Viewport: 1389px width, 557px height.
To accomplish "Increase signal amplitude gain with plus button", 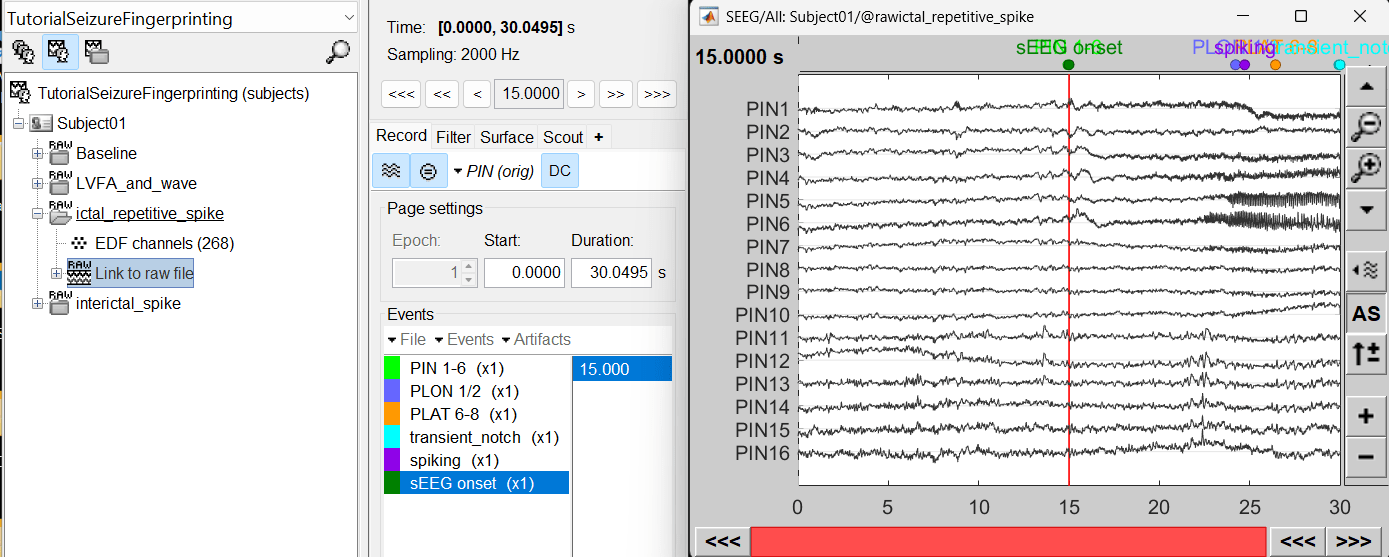I will (x=1365, y=415).
